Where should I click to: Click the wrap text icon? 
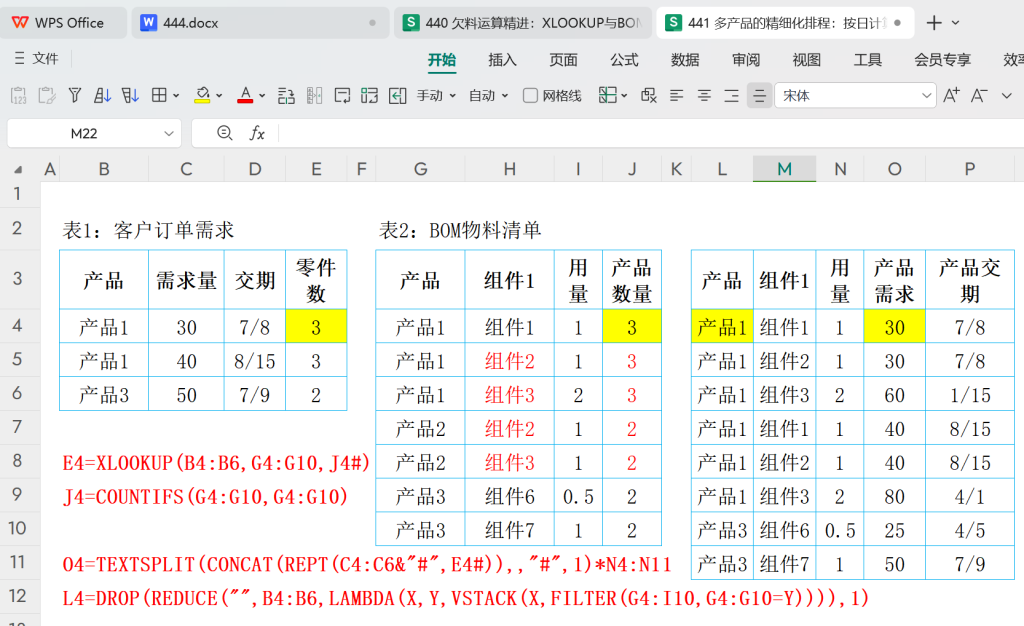[x=342, y=96]
